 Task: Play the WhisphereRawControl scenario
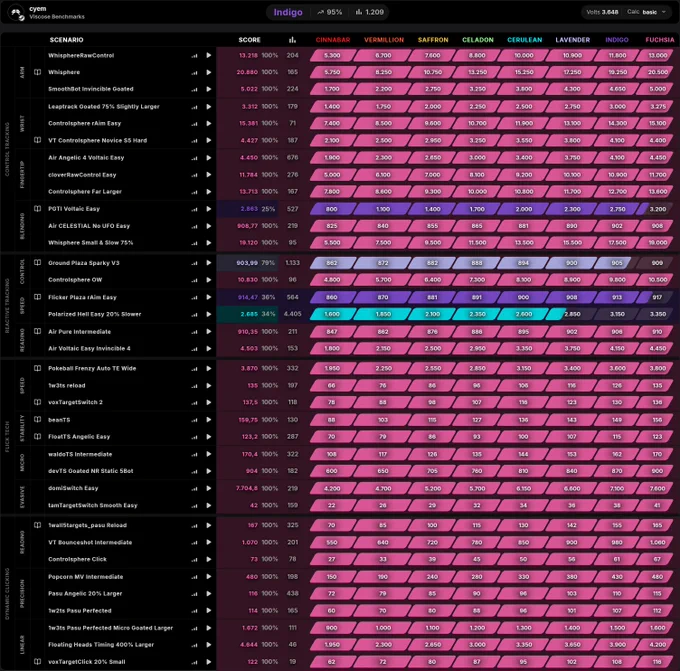(x=209, y=56)
